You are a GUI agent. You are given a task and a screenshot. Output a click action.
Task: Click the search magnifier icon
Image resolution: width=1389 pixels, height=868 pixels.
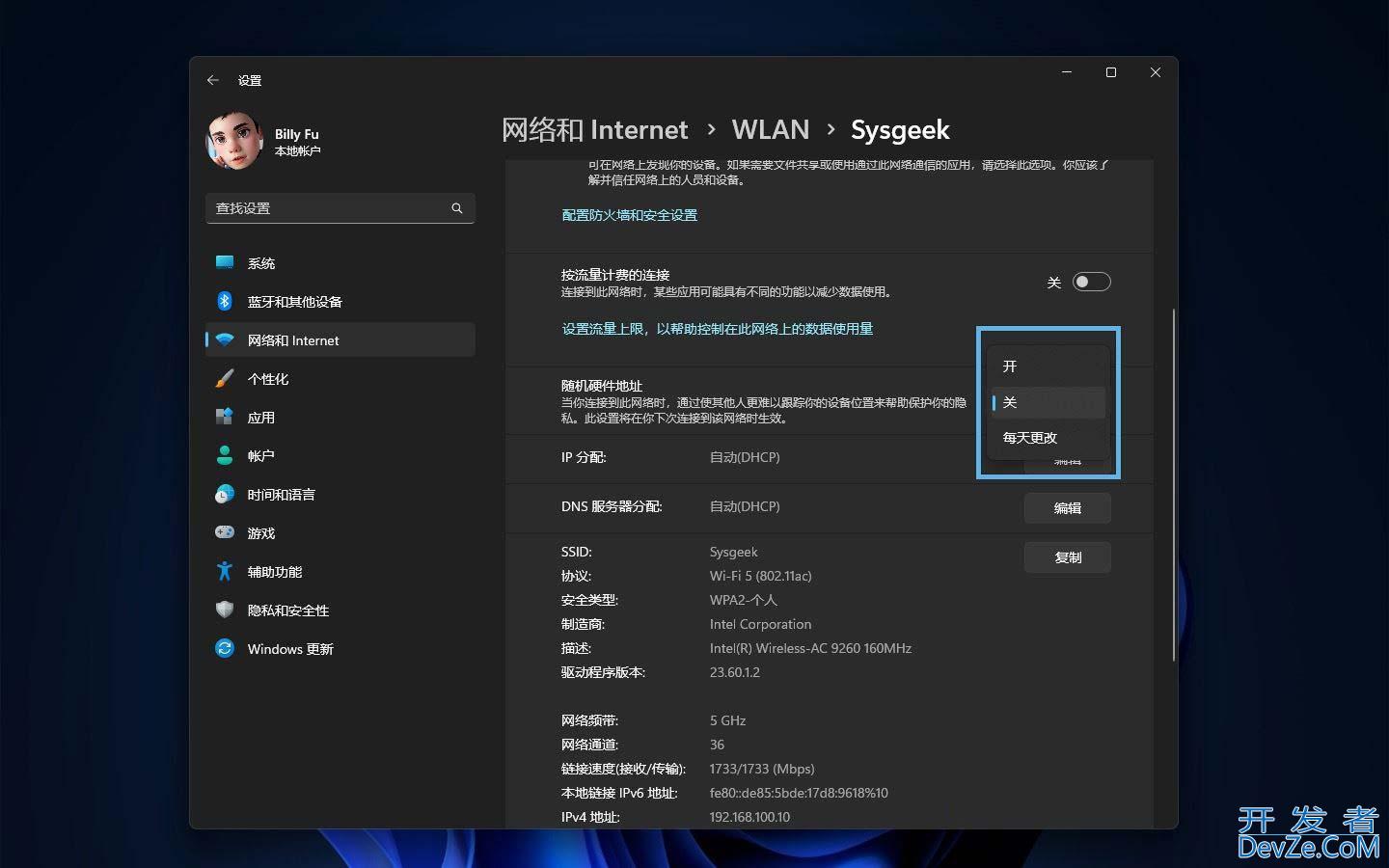457,208
